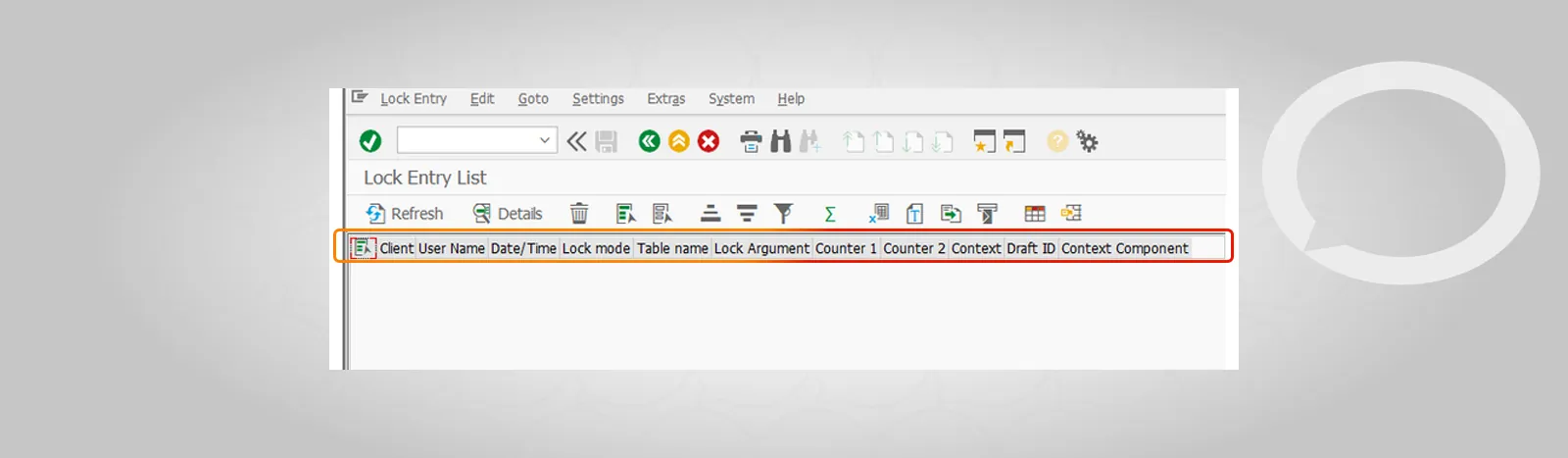Click the Word Processing export icon
This screenshot has height=458, width=1568.
click(914, 214)
